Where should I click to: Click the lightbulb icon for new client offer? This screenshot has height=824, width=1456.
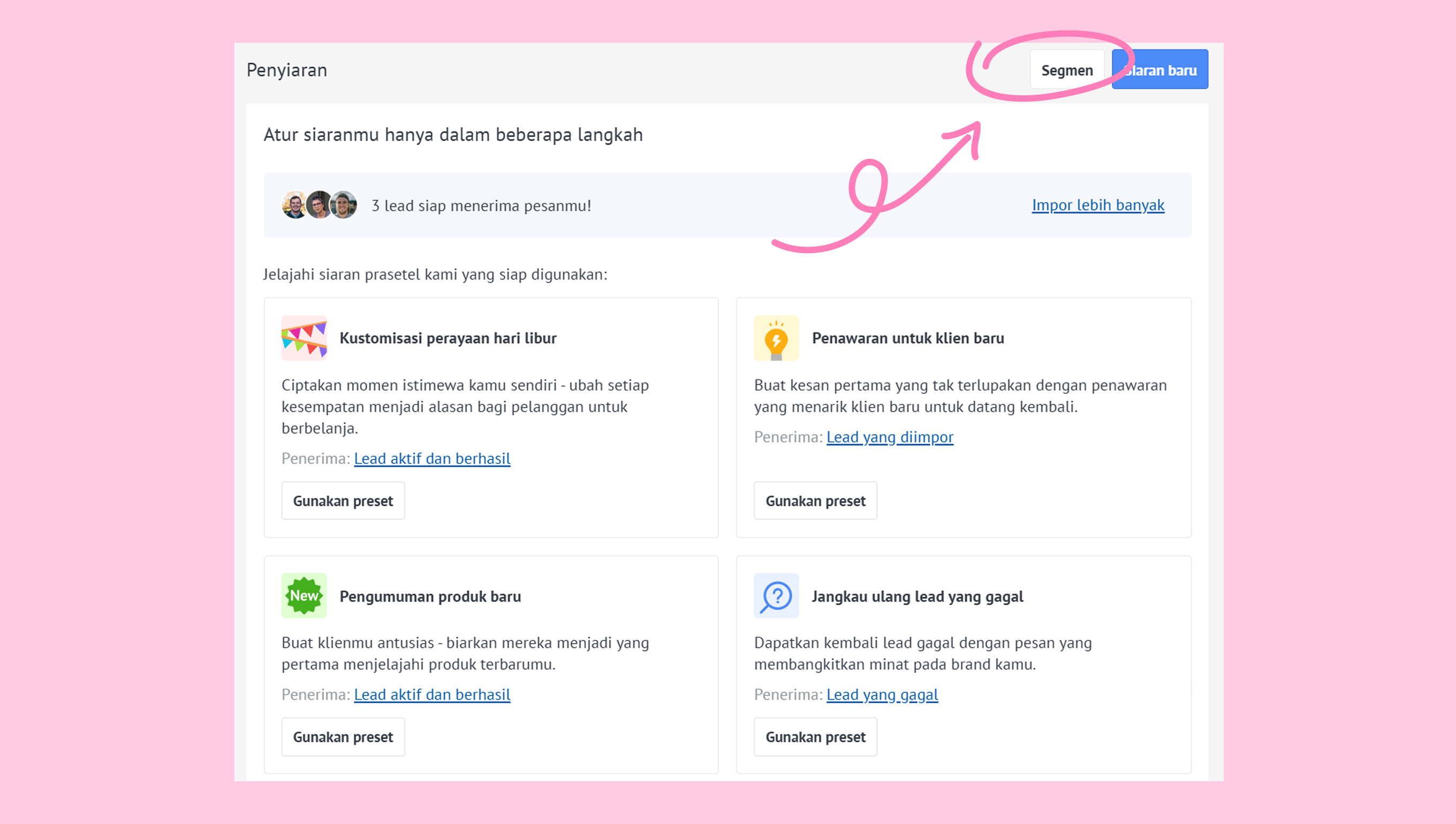(x=776, y=338)
